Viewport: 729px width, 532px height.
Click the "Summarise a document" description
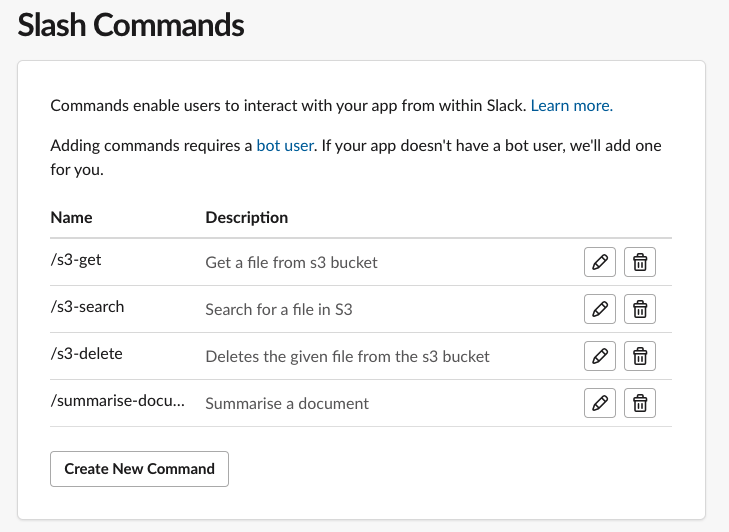[x=287, y=403]
